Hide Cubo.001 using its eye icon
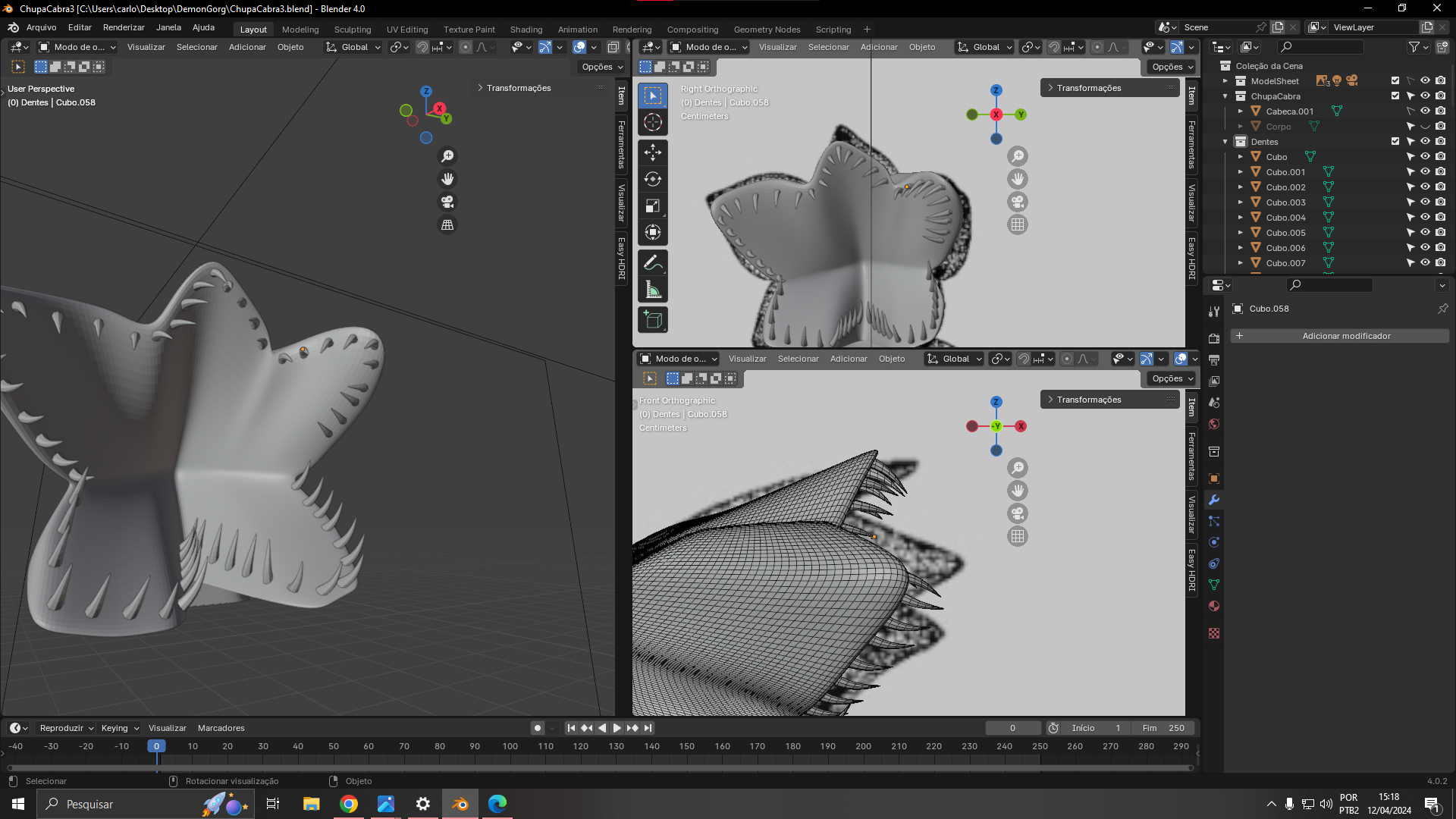 coord(1425,172)
